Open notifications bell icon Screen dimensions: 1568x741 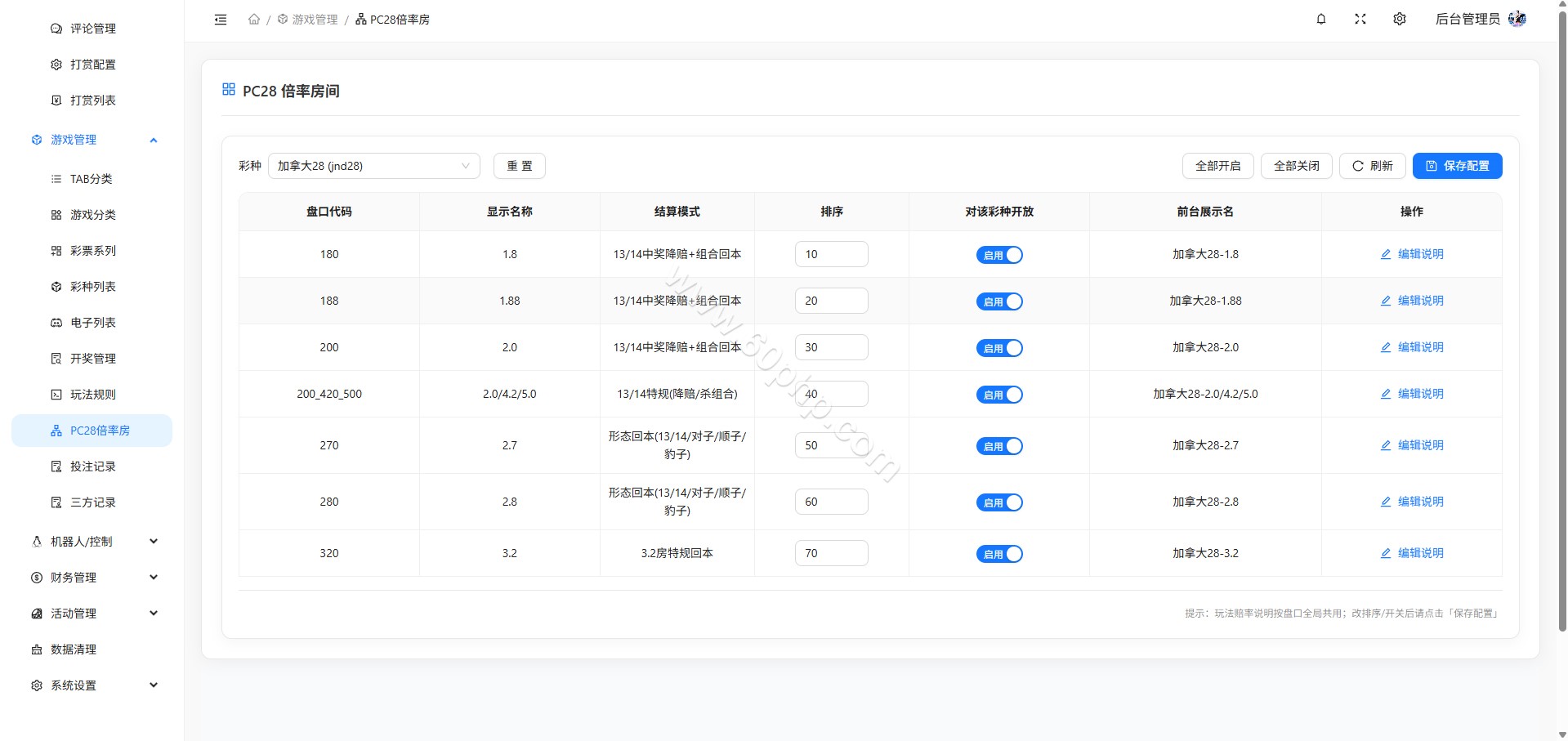click(x=1321, y=19)
